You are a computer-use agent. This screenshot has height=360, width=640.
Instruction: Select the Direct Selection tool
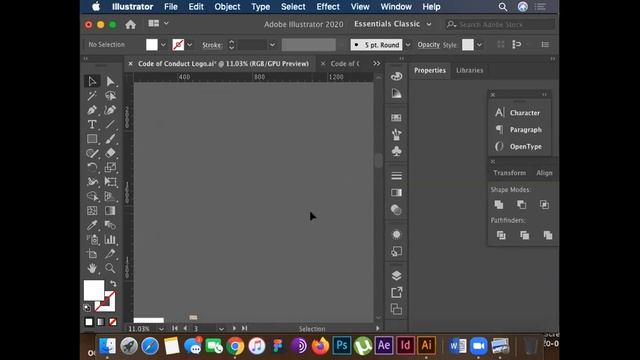pyautogui.click(x=110, y=81)
